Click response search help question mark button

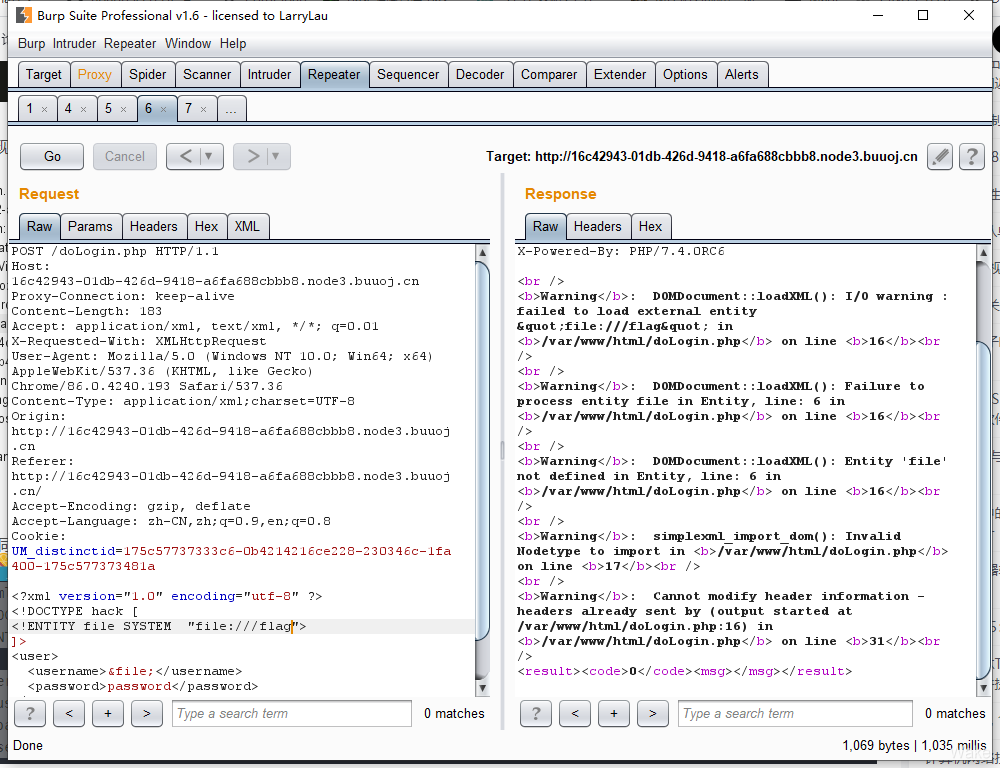point(536,713)
